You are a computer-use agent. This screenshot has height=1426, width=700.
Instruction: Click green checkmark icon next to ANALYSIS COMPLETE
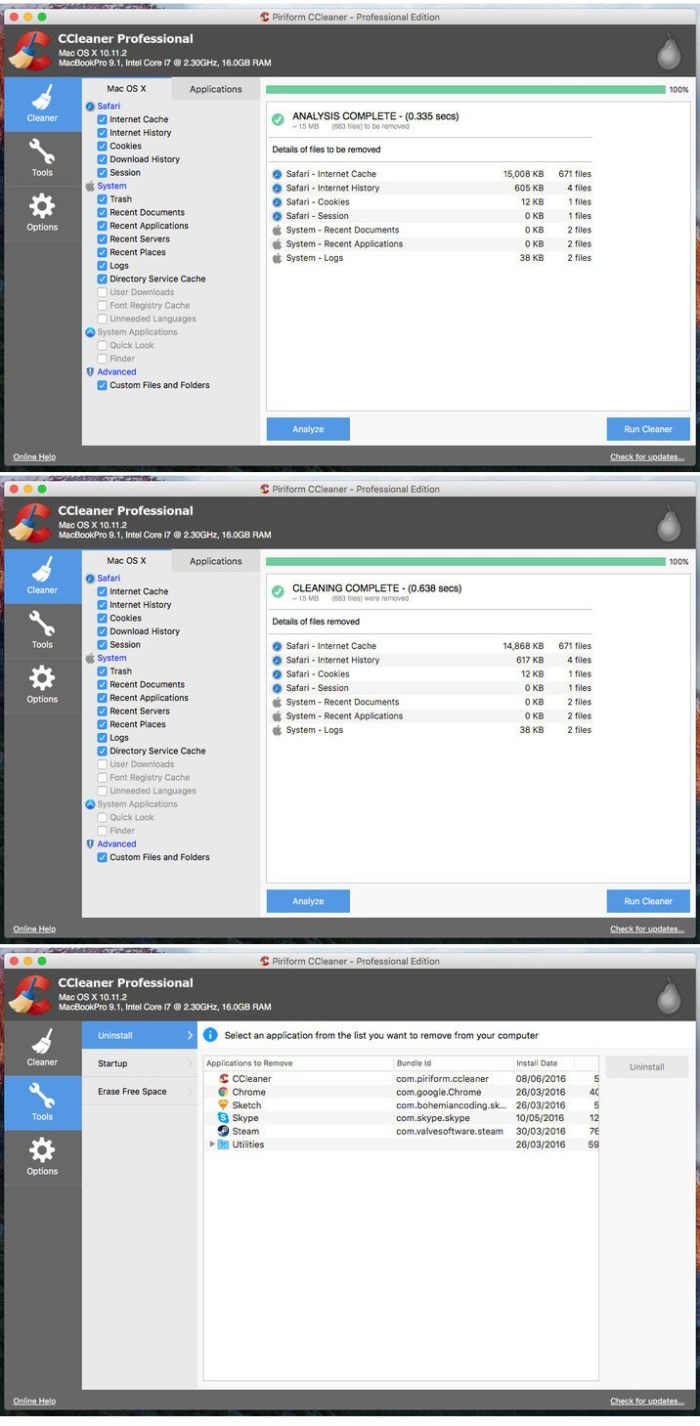(278, 119)
